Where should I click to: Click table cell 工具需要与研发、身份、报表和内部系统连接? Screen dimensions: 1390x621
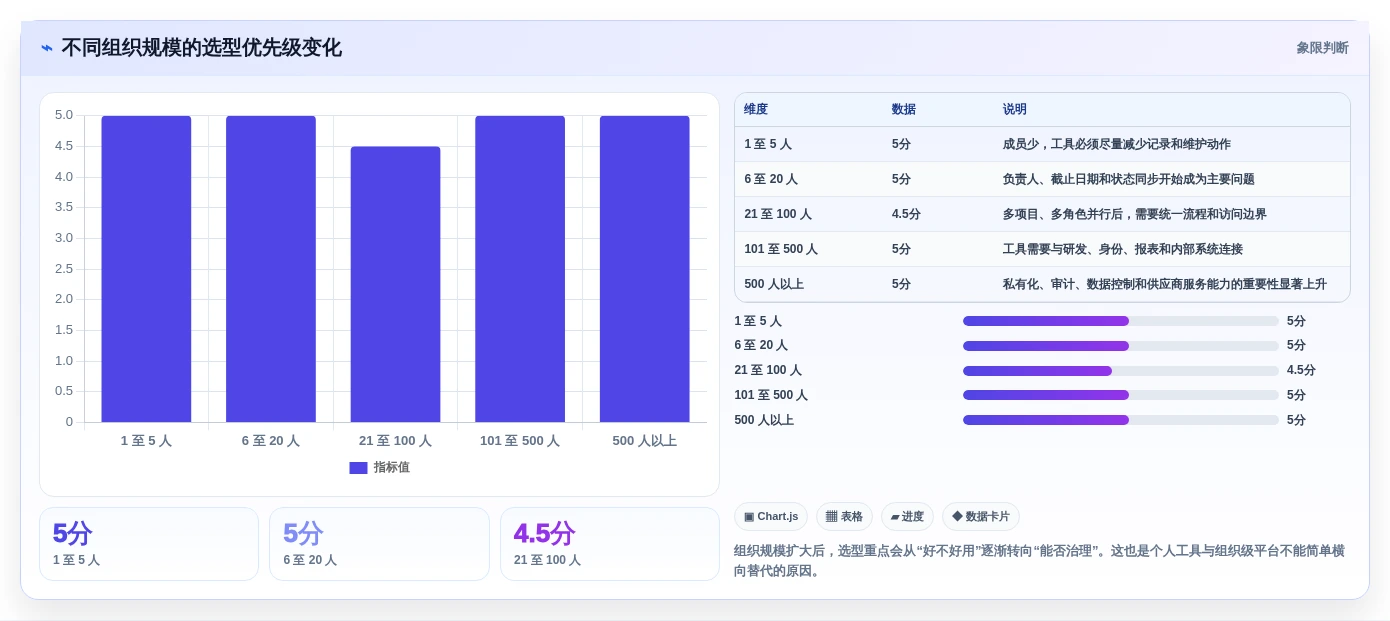[1123, 249]
